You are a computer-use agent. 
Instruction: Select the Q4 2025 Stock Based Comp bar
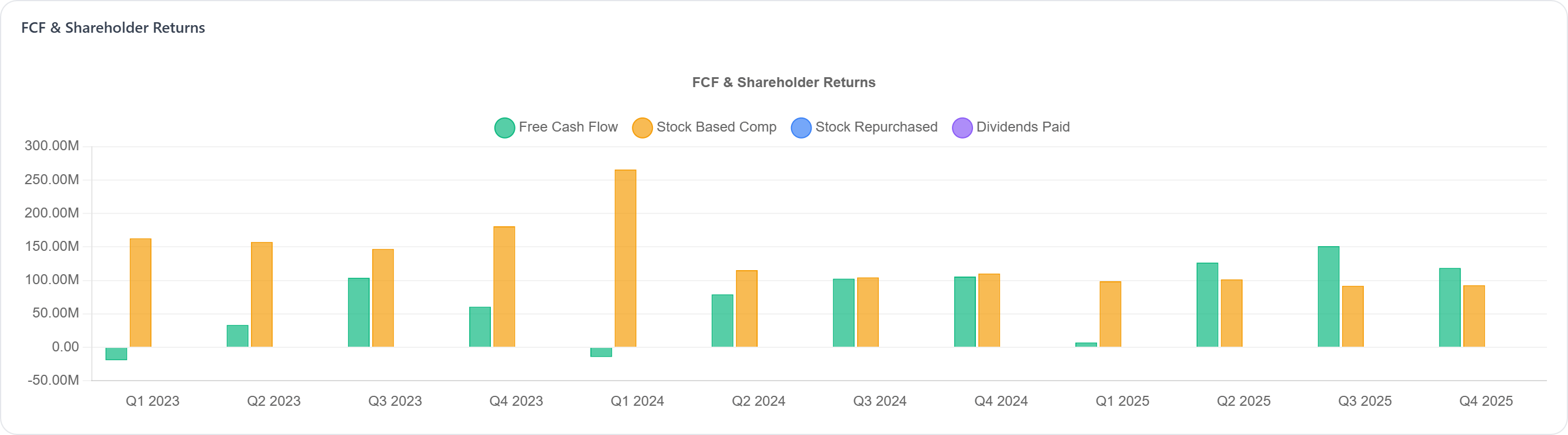(x=1474, y=316)
